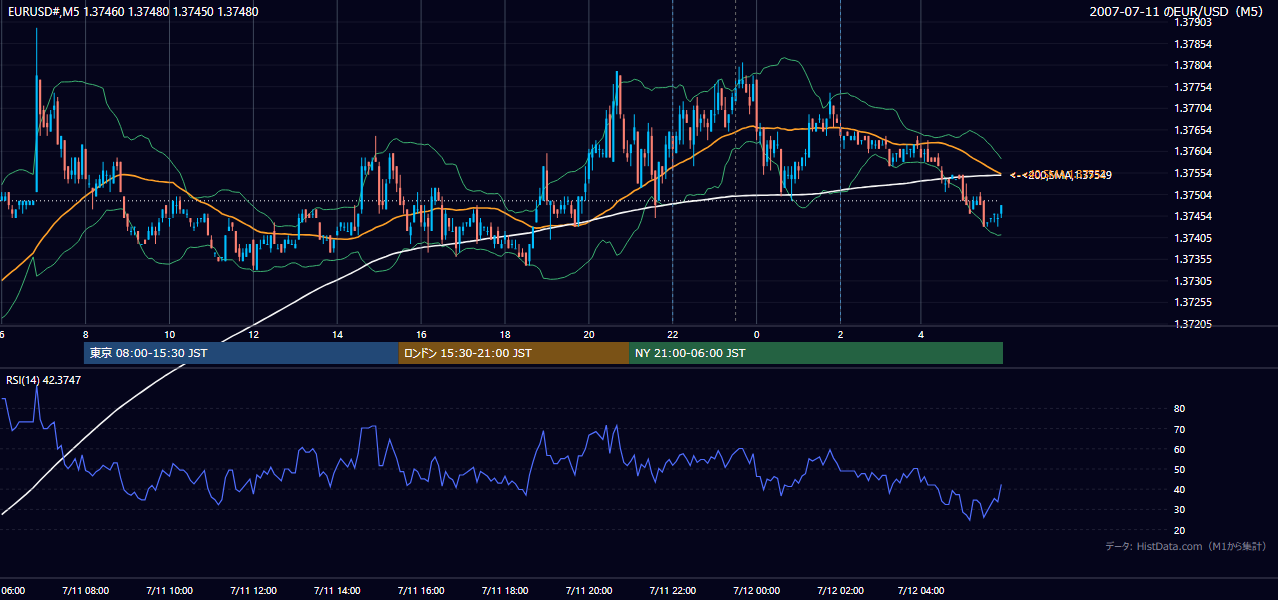The image size is (1278, 600).
Task: Click hour label 18 under the price chart
Action: click(x=506, y=334)
